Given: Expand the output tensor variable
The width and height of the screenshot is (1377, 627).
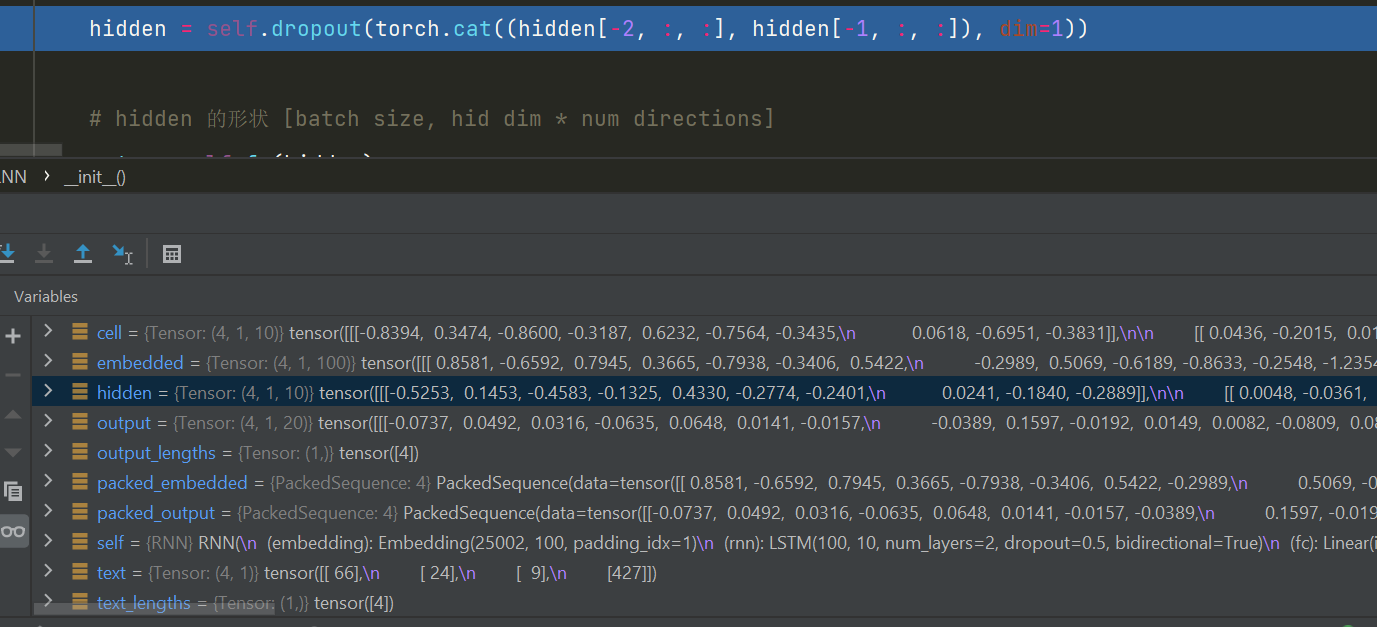Looking at the screenshot, I should tap(47, 422).
